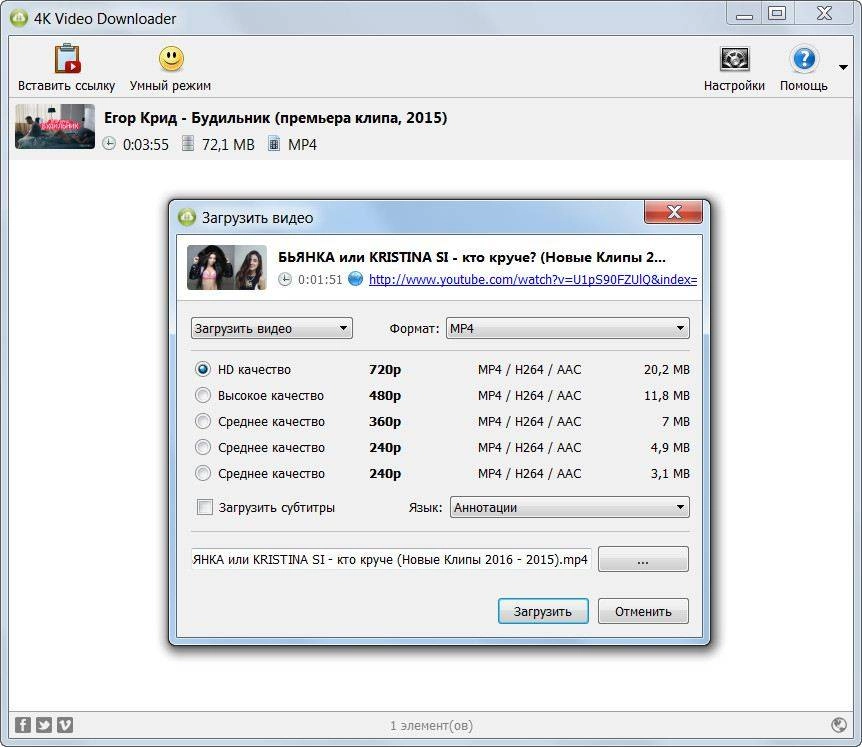The width and height of the screenshot is (862, 747).
Task: Click the clock icon beside 0:01:51
Action: tap(285, 279)
